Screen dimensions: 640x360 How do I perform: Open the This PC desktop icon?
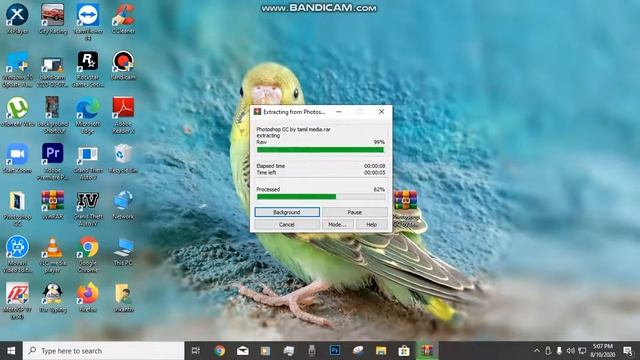click(x=123, y=251)
